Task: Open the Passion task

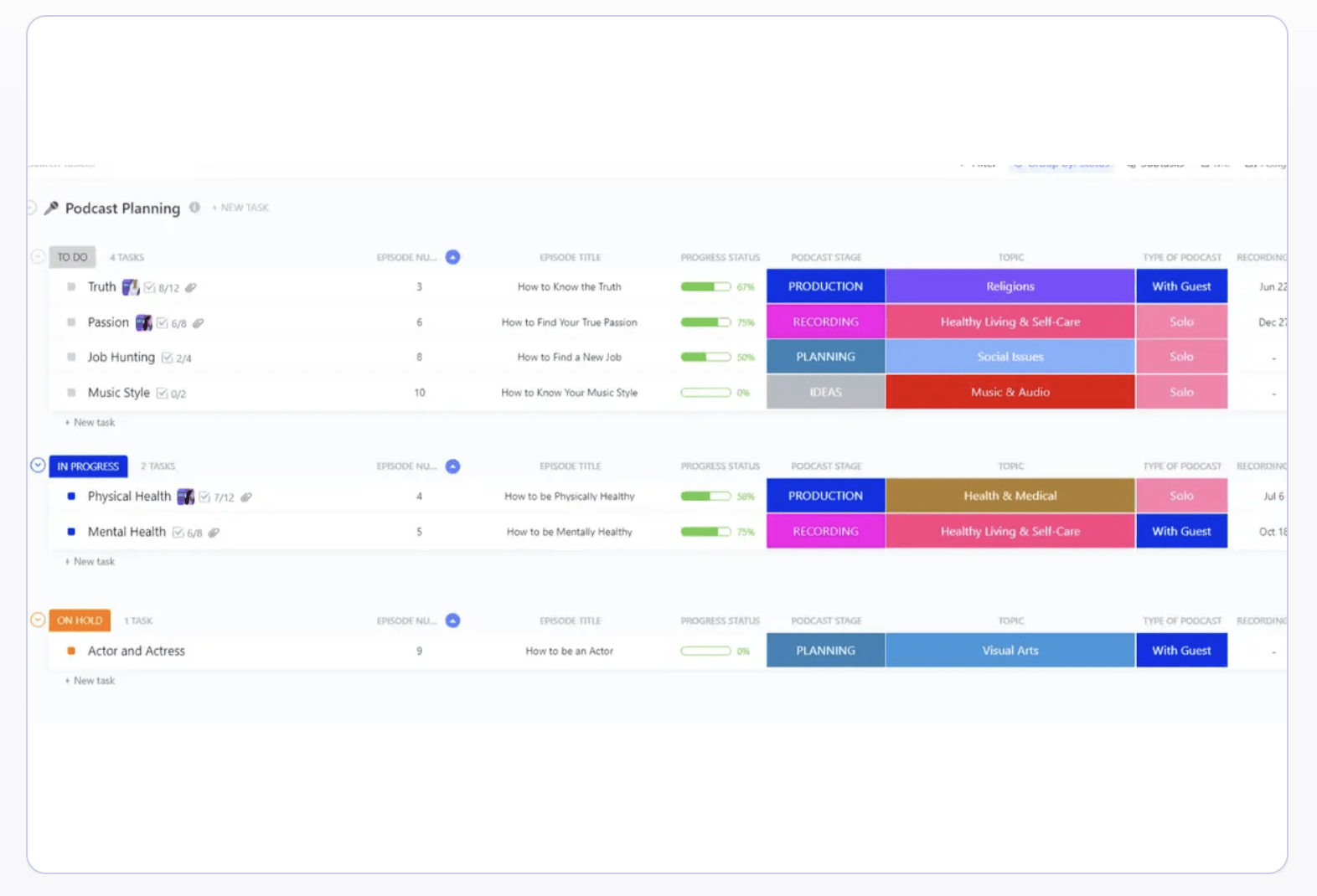Action: tap(108, 322)
